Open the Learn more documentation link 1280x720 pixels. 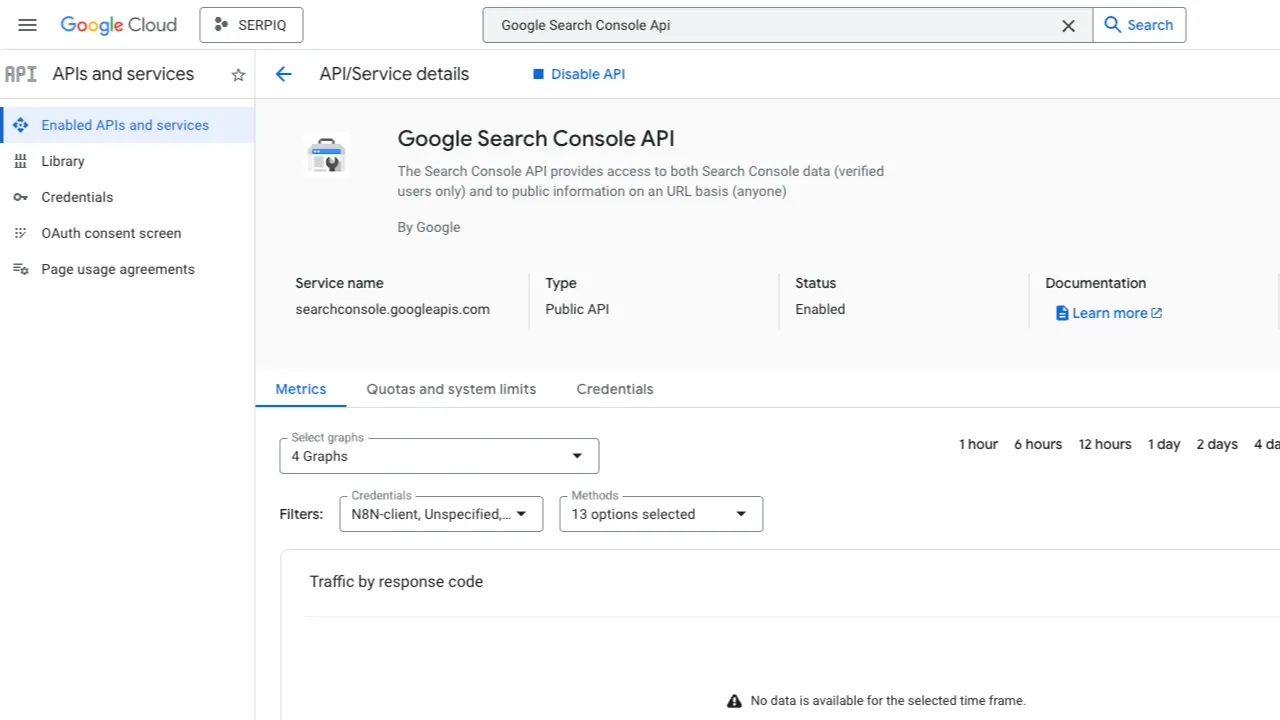tap(1108, 313)
